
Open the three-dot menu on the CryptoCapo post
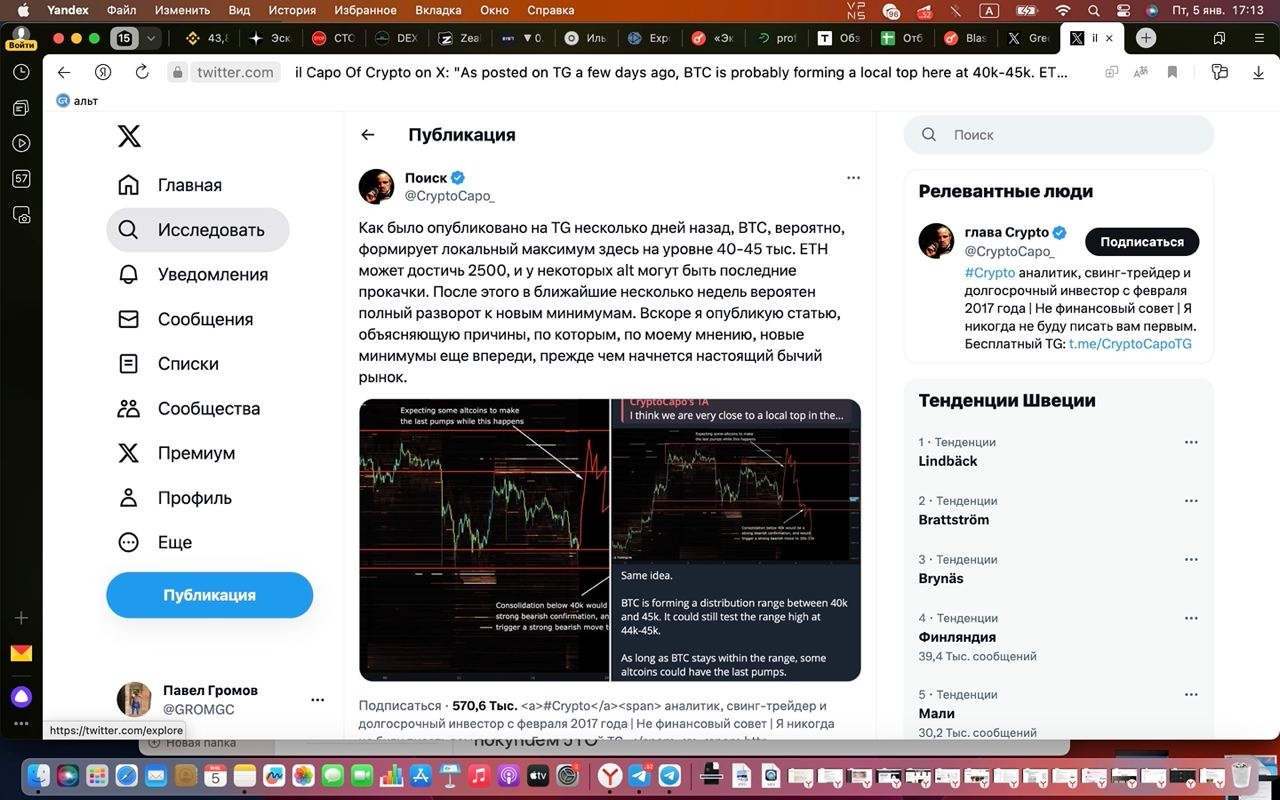(x=853, y=178)
